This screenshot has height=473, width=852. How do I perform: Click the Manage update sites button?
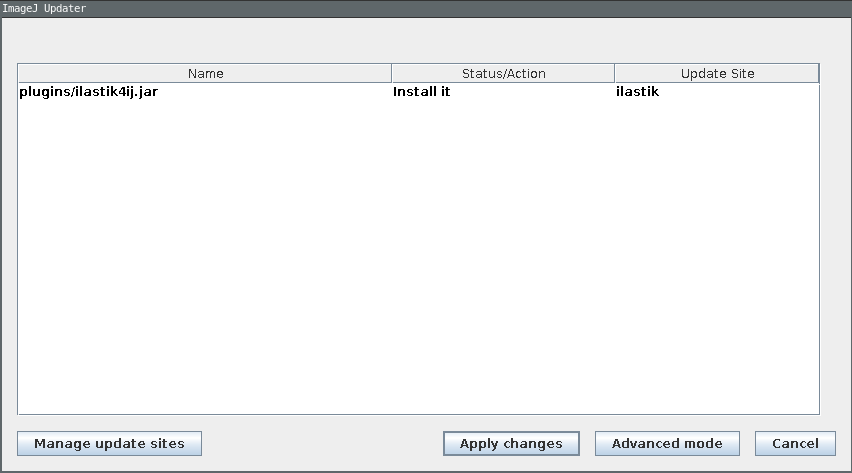click(109, 444)
